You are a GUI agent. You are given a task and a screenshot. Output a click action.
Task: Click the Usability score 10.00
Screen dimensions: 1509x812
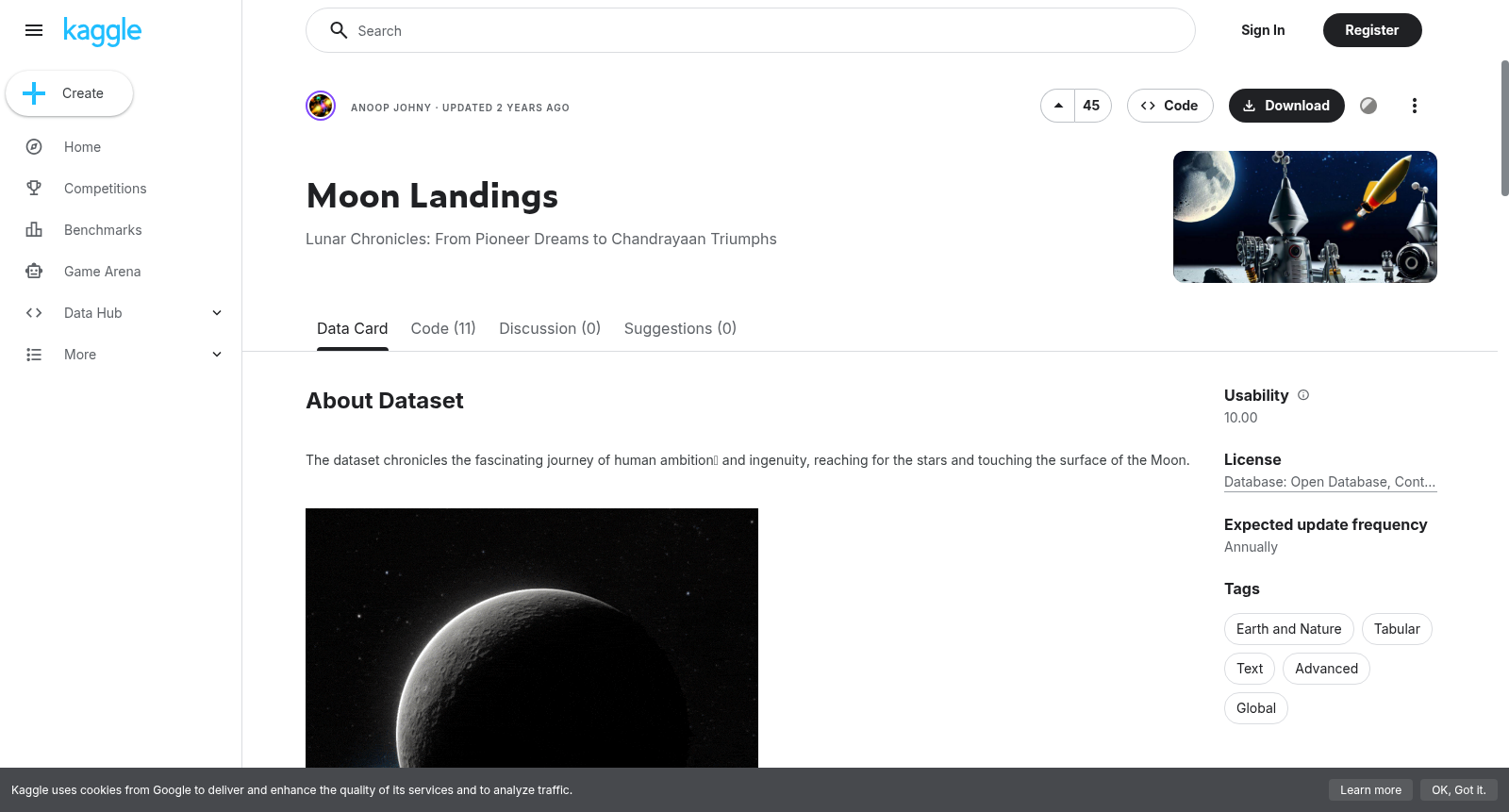(x=1241, y=418)
